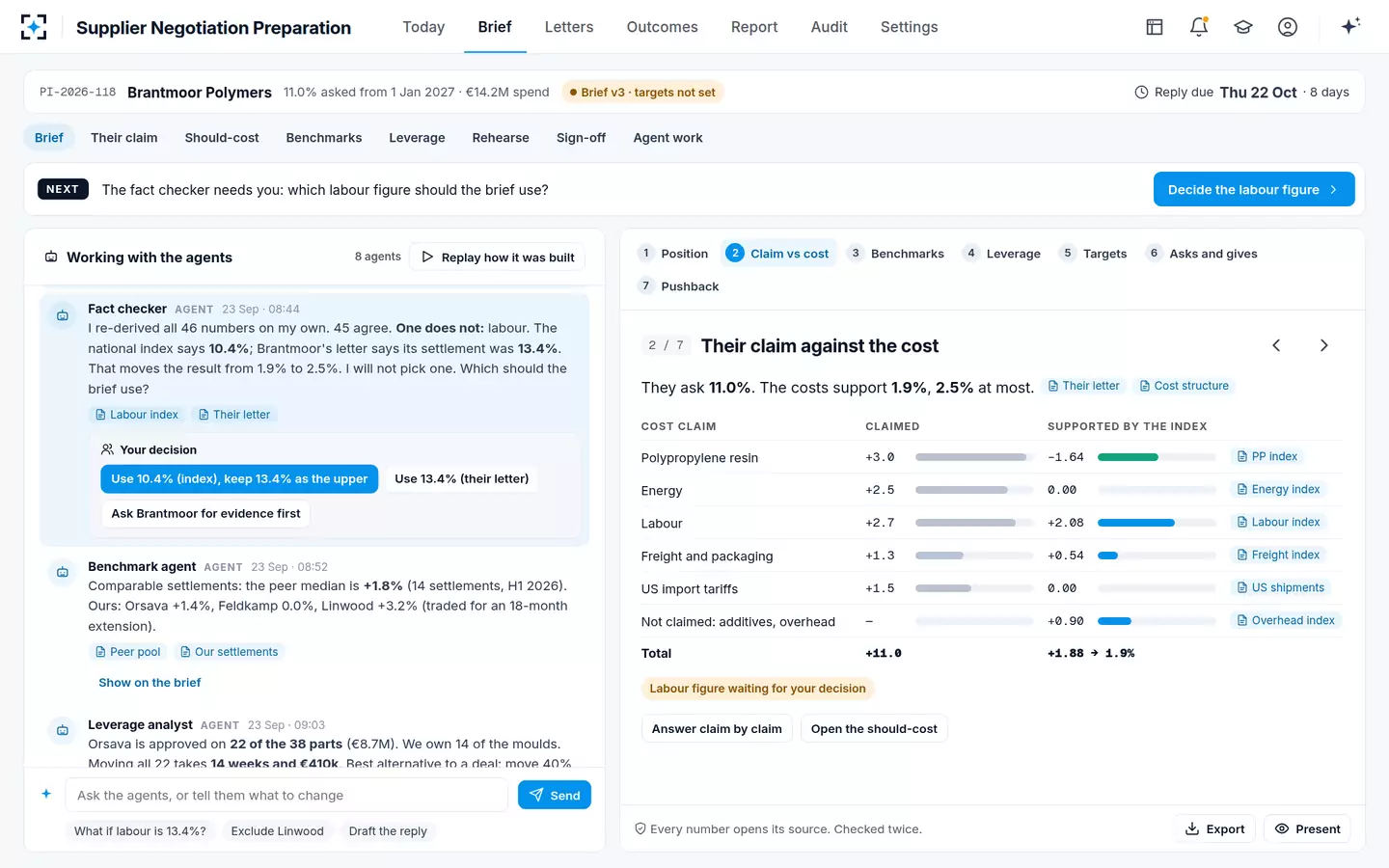Click the sparkle icon beside chat input
This screenshot has width=1389, height=868.
(x=45, y=795)
